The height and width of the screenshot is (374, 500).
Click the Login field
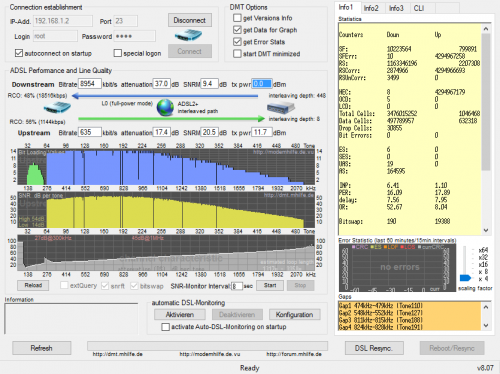[x=55, y=36]
